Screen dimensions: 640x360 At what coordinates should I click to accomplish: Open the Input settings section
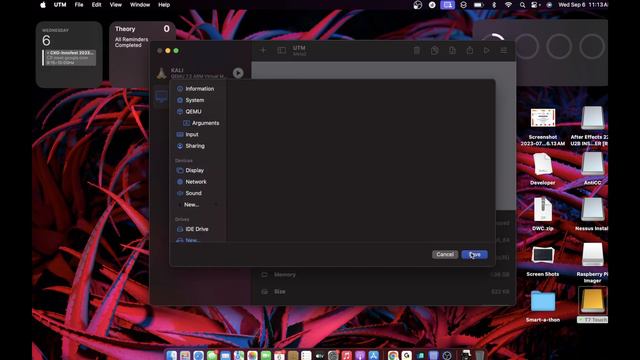coord(188,134)
